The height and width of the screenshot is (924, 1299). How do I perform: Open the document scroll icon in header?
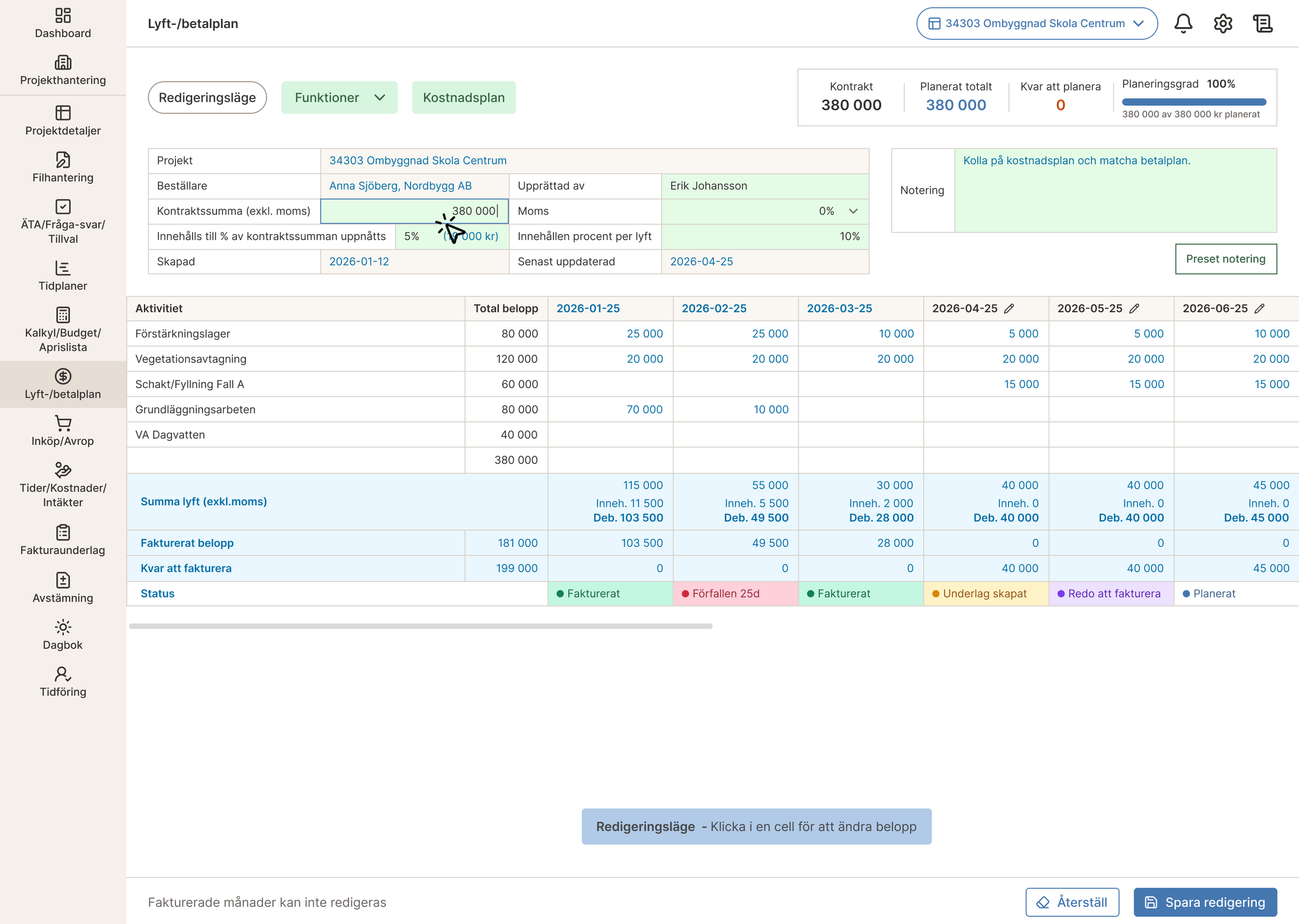pyautogui.click(x=1263, y=23)
